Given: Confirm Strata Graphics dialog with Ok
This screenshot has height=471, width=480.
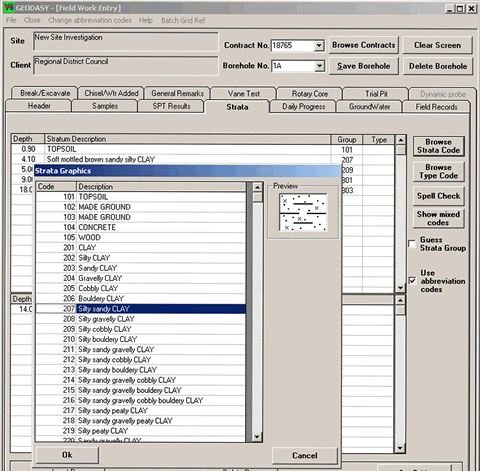Looking at the screenshot, I should pyautogui.click(x=67, y=455).
